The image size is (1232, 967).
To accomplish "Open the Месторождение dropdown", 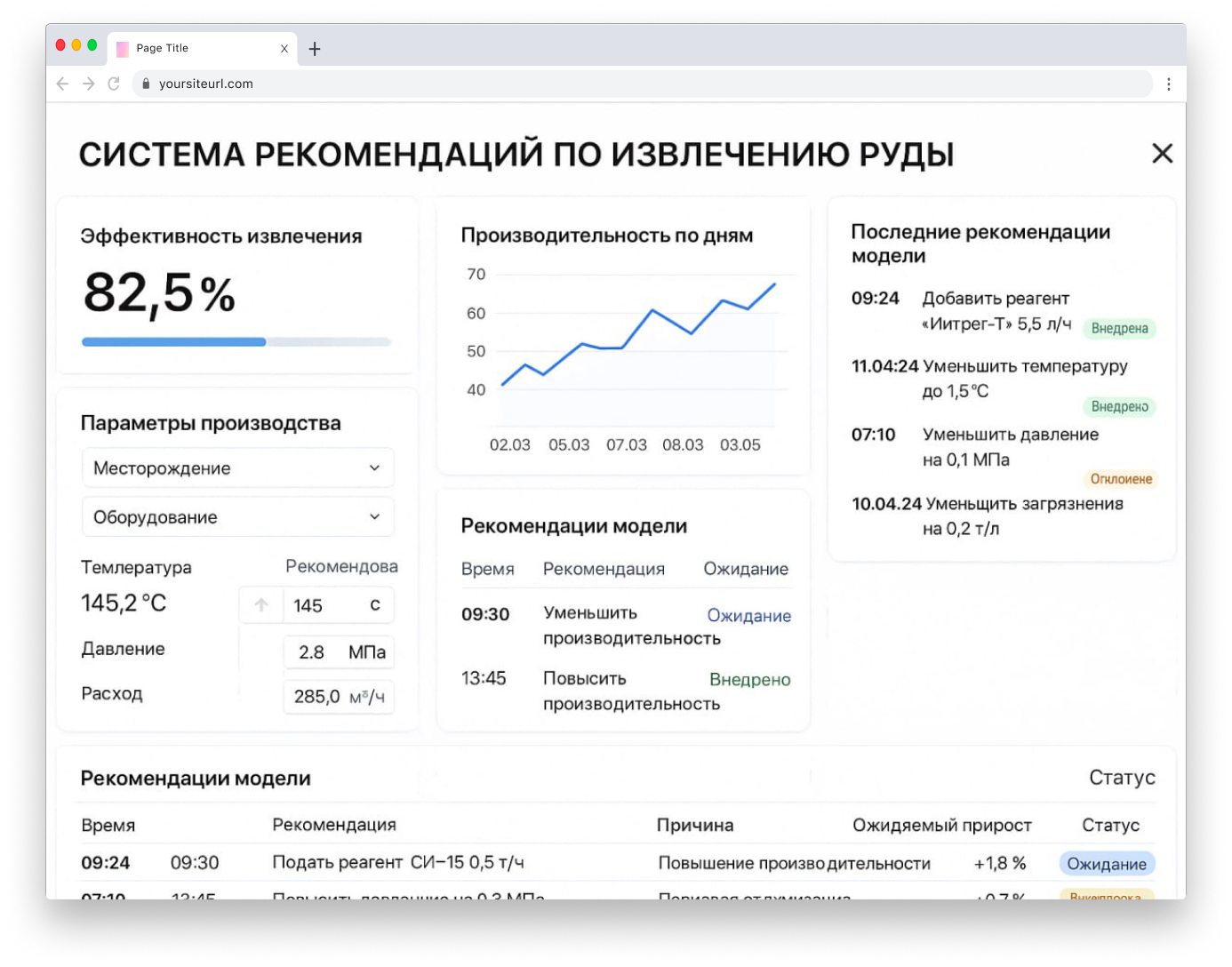I will pyautogui.click(x=237, y=468).
